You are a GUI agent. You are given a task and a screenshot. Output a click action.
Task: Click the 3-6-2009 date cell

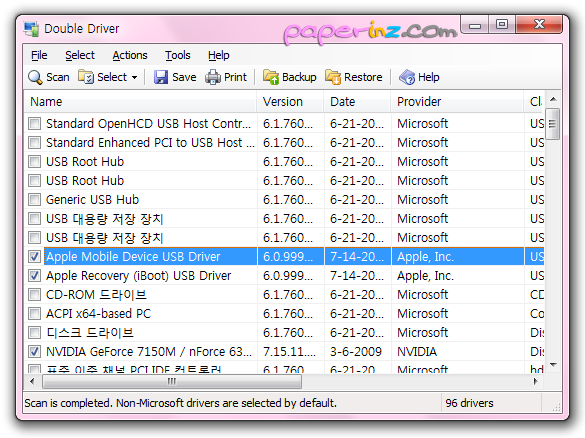[x=356, y=352]
